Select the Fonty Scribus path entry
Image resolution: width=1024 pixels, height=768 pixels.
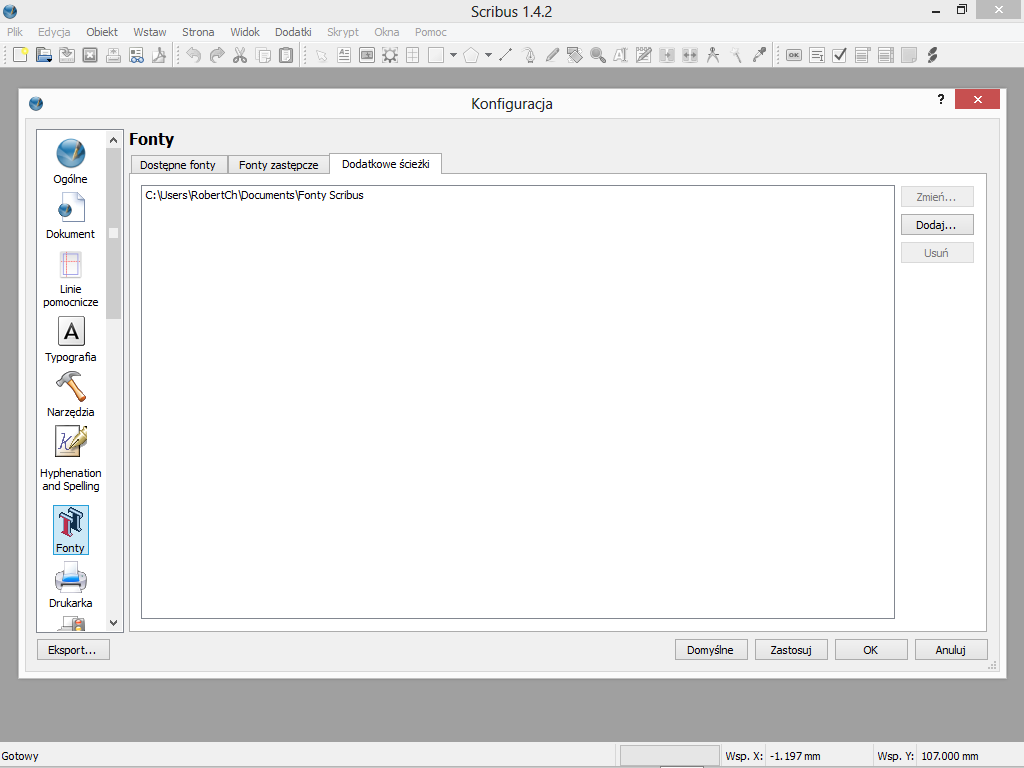[x=254, y=196]
